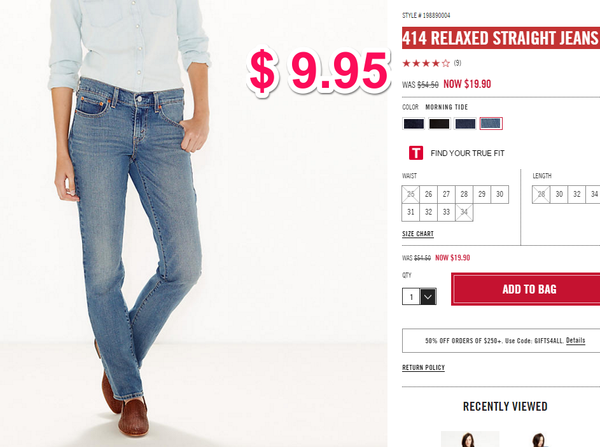Select length 30
The height and width of the screenshot is (447, 600).
tap(559, 194)
